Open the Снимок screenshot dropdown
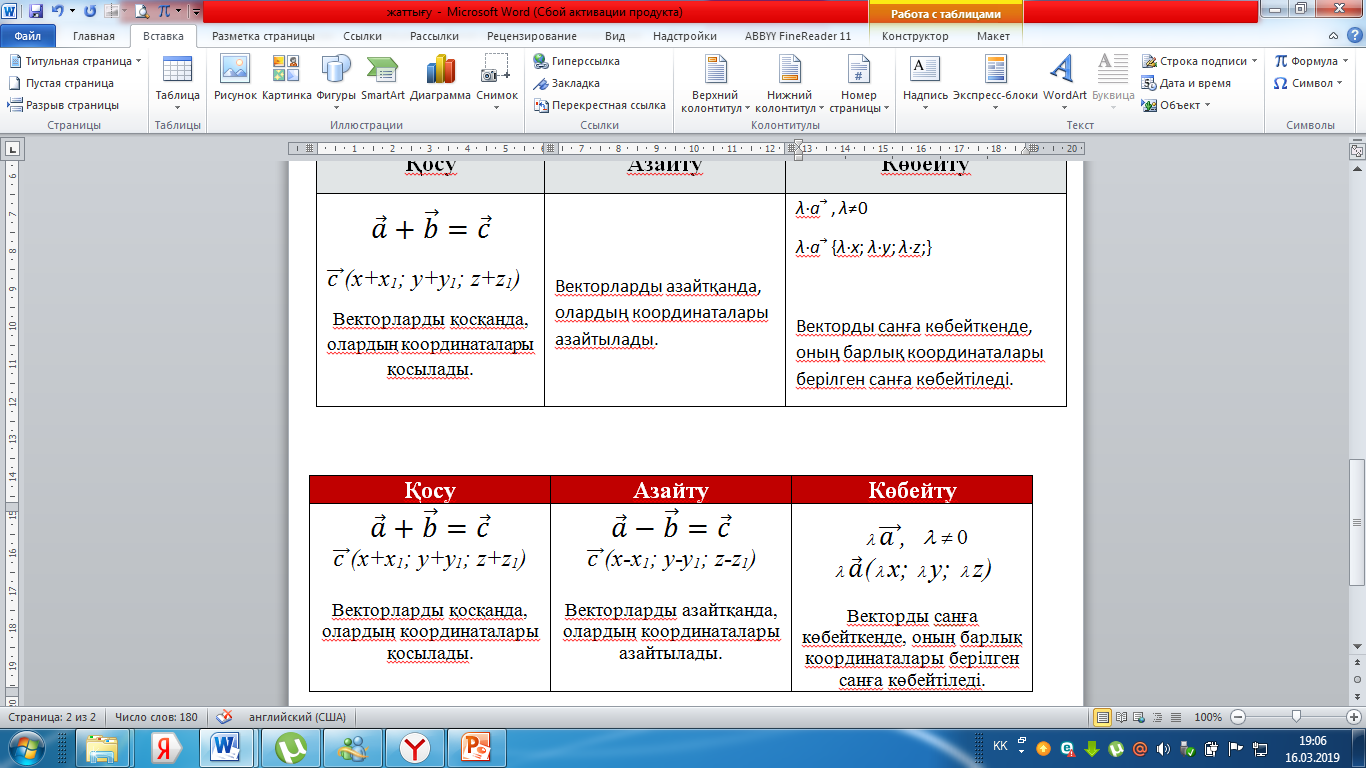The image size is (1366, 768). (x=497, y=82)
